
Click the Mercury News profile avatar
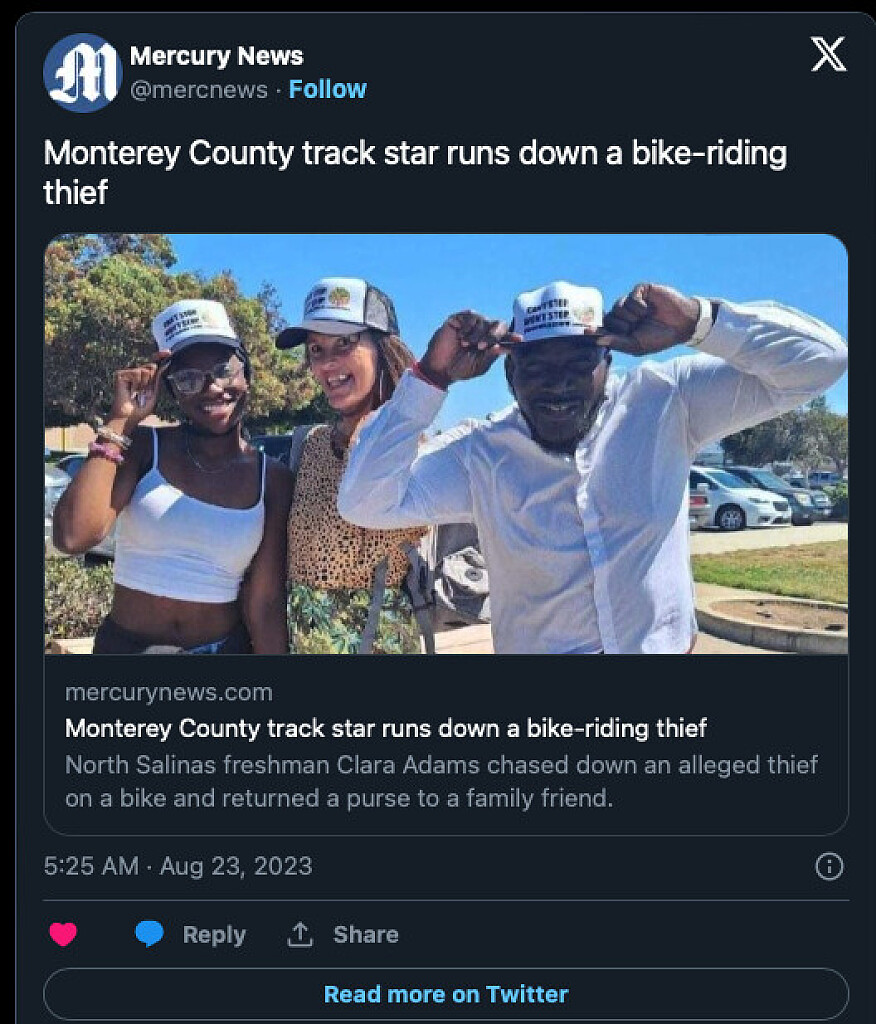pyautogui.click(x=83, y=73)
